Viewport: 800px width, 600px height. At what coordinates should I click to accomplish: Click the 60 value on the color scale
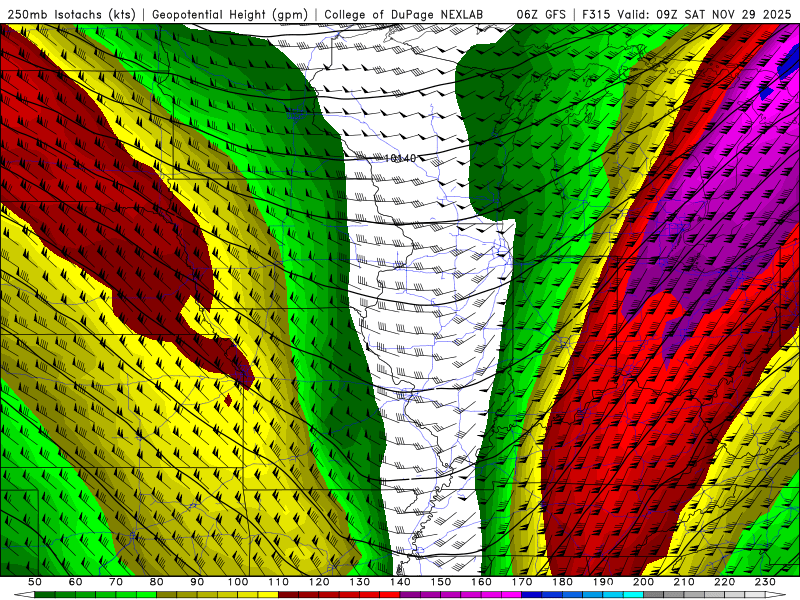click(76, 582)
